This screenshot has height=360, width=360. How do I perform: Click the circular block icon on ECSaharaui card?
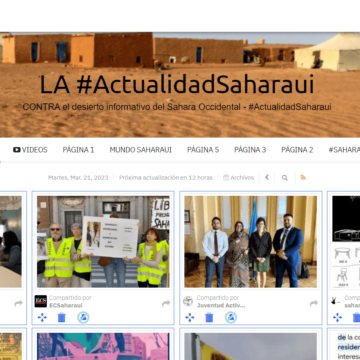pos(83,317)
